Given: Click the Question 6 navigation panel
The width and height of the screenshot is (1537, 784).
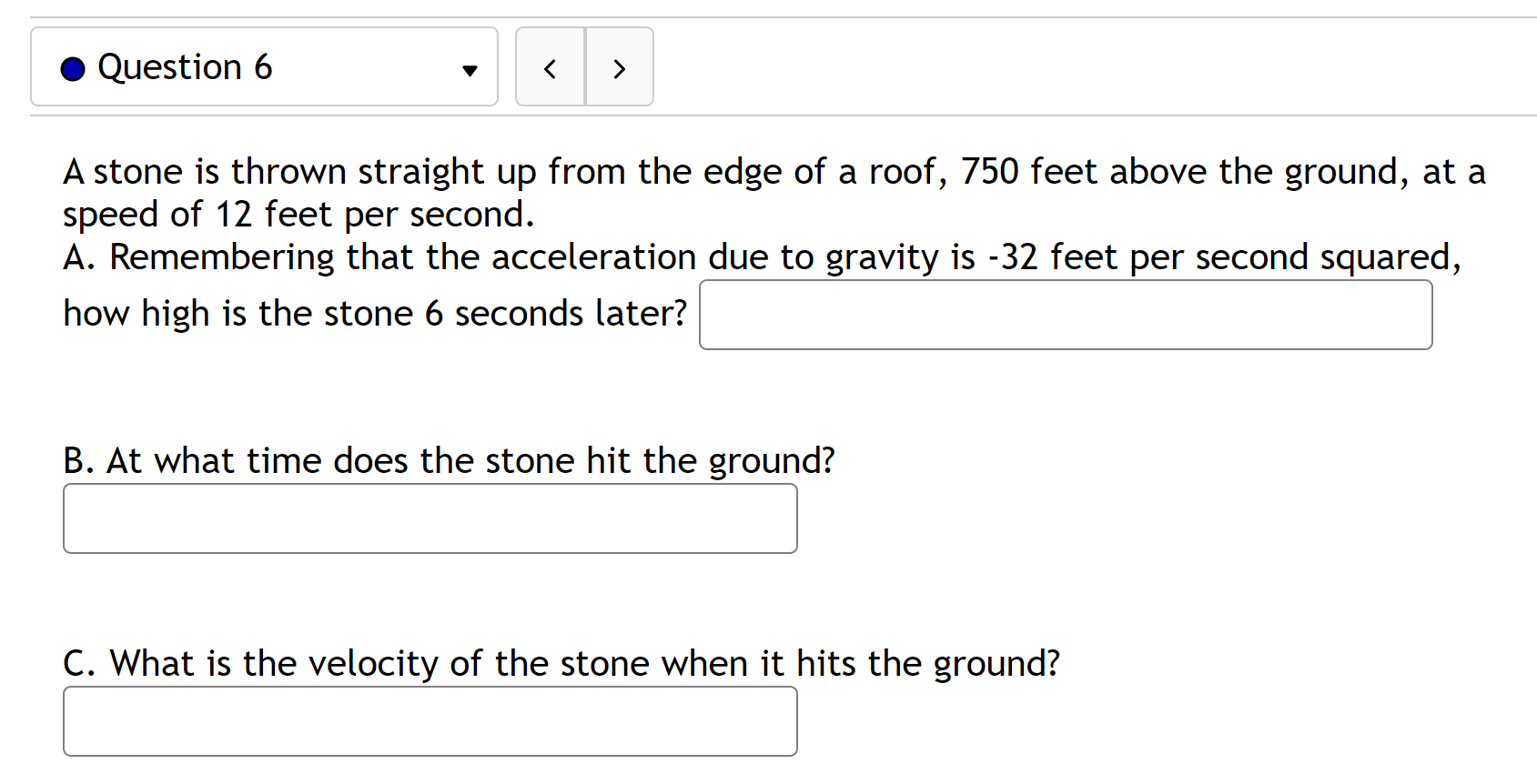Looking at the screenshot, I should tap(264, 66).
